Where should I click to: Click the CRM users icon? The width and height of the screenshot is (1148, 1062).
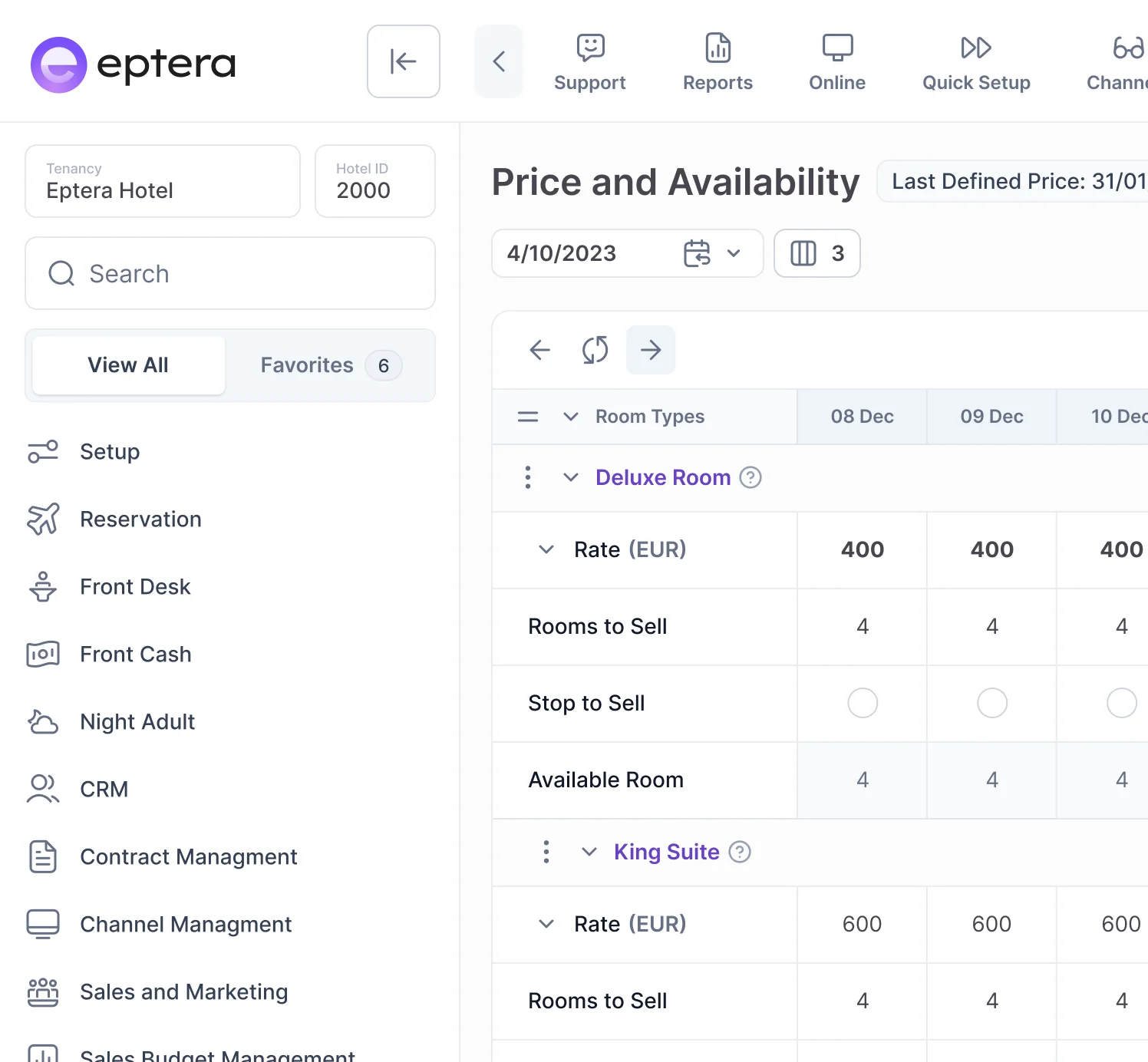[43, 790]
